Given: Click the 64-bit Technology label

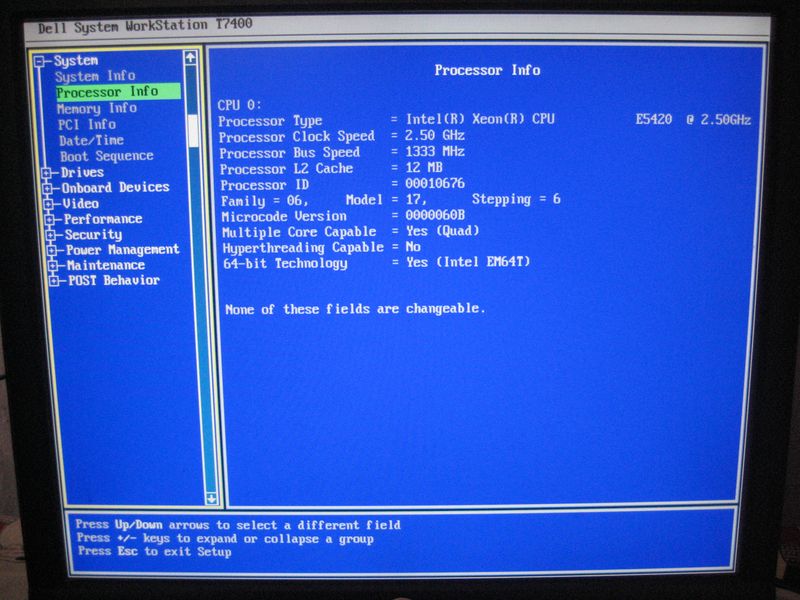Looking at the screenshot, I should (x=285, y=264).
